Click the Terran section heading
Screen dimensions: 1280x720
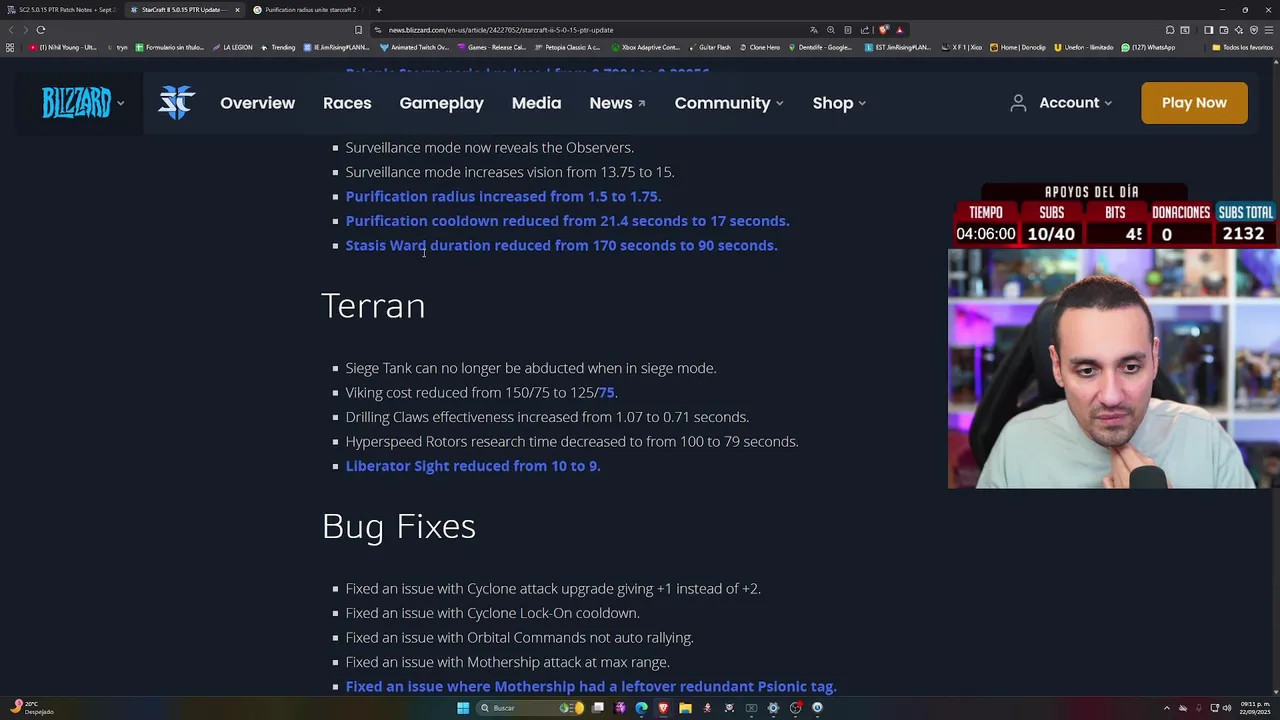[x=373, y=306]
